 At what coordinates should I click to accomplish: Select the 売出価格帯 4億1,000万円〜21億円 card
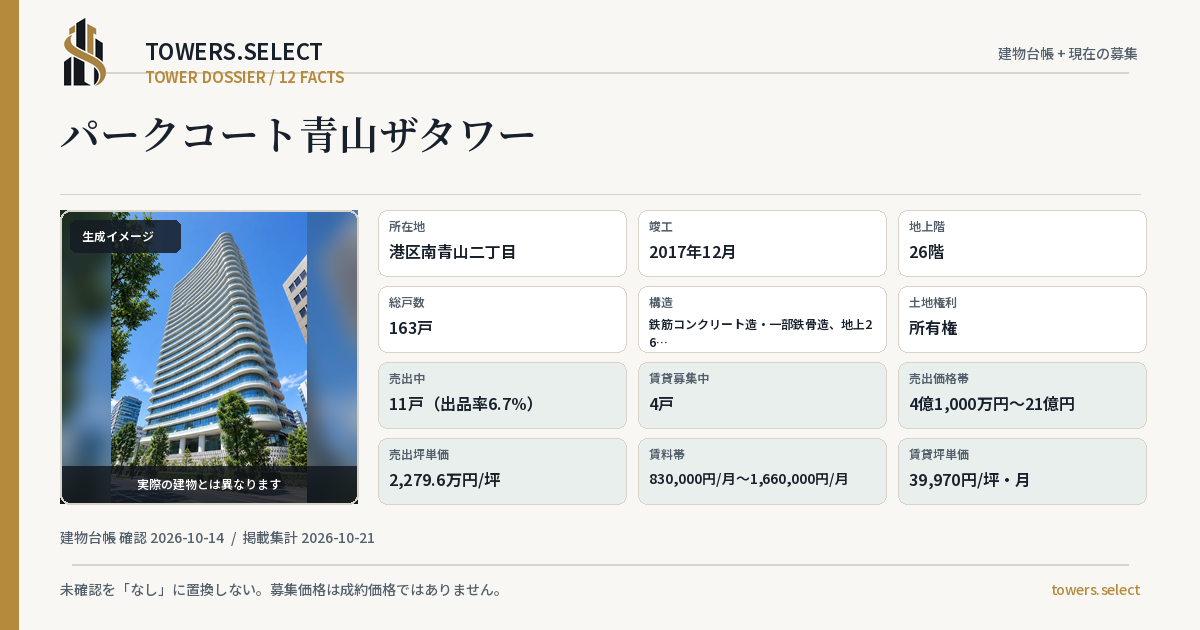pos(1022,395)
